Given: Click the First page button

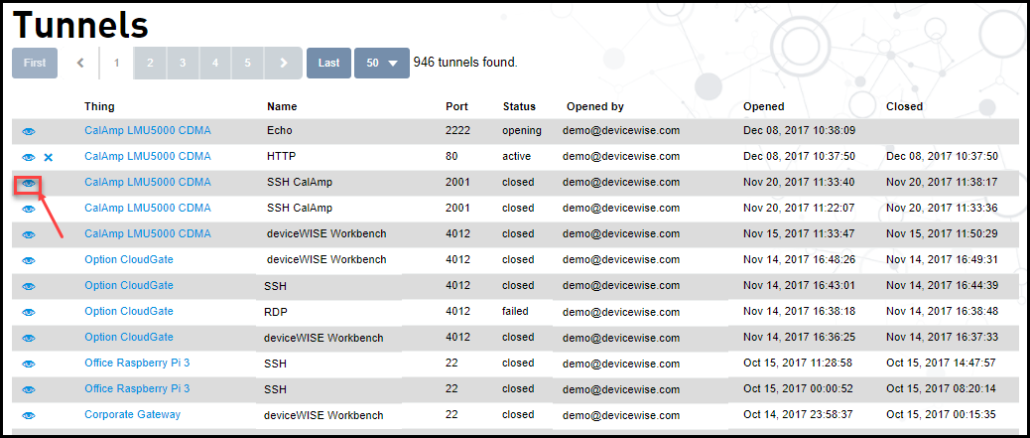Looking at the screenshot, I should pyautogui.click(x=35, y=63).
